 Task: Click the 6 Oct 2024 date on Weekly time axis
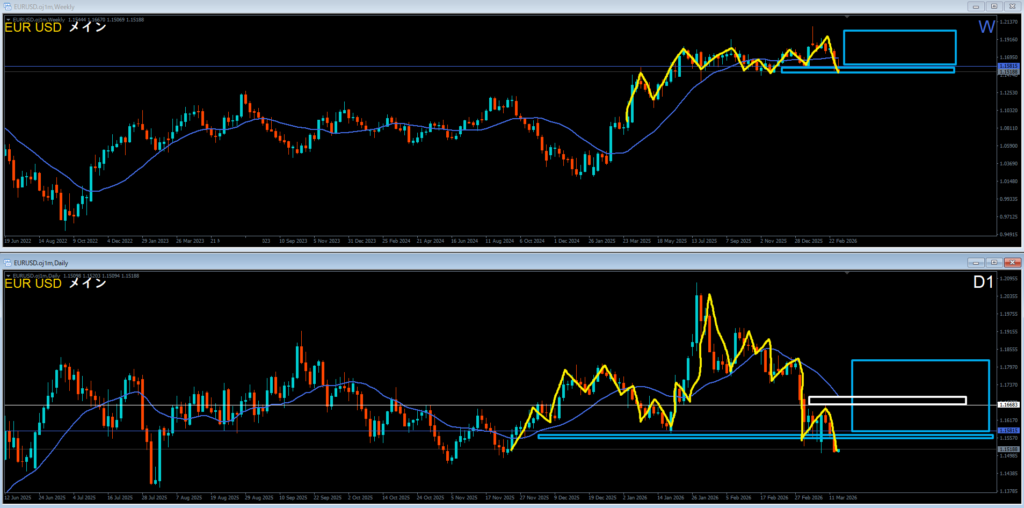tap(533, 241)
